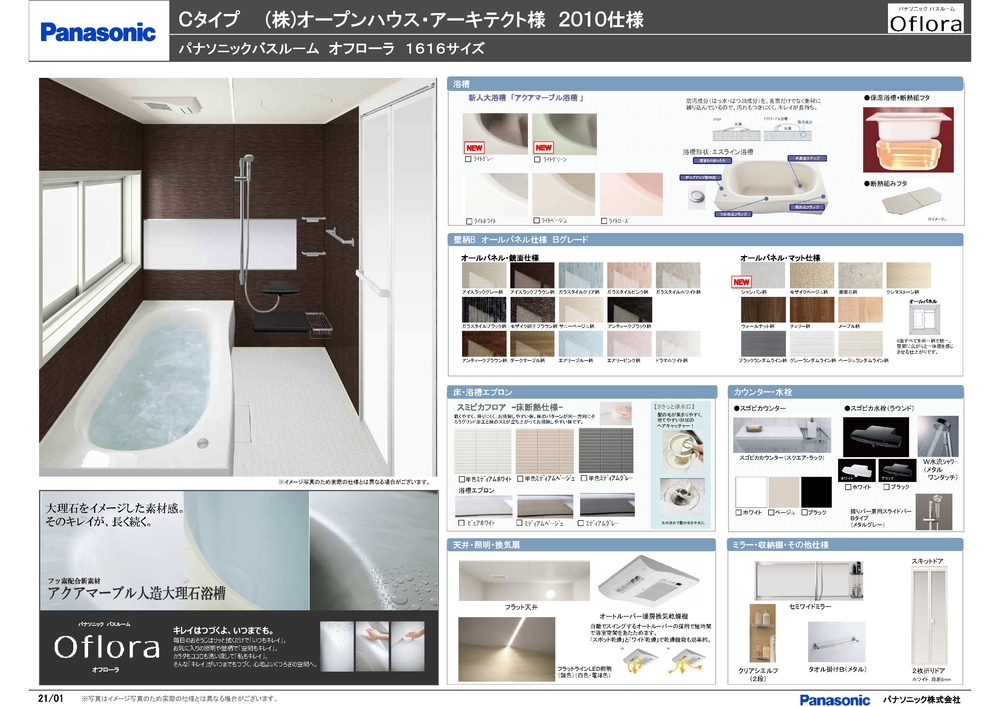Check the counter ベージュ color box
The width and height of the screenshot is (1000, 707).
[x=771, y=512]
